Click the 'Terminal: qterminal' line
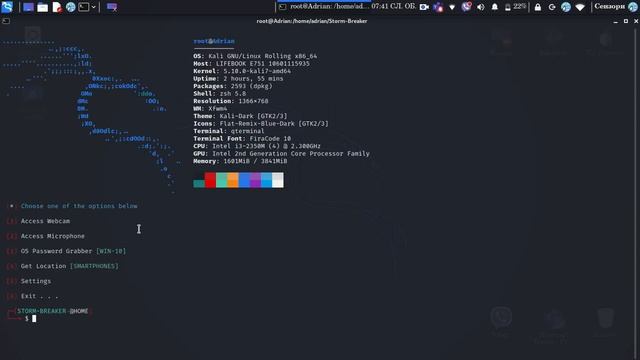This screenshot has width=640, height=360. click(229, 131)
